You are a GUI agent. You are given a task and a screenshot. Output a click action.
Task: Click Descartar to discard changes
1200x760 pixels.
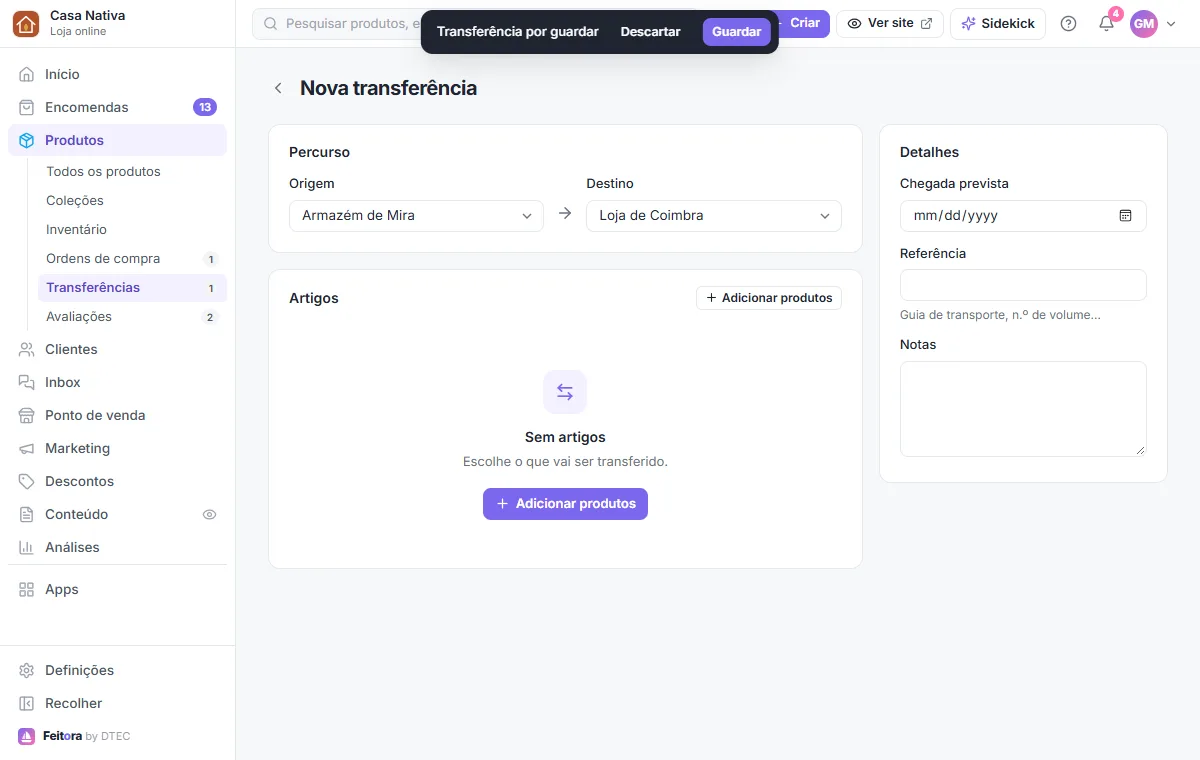point(650,32)
